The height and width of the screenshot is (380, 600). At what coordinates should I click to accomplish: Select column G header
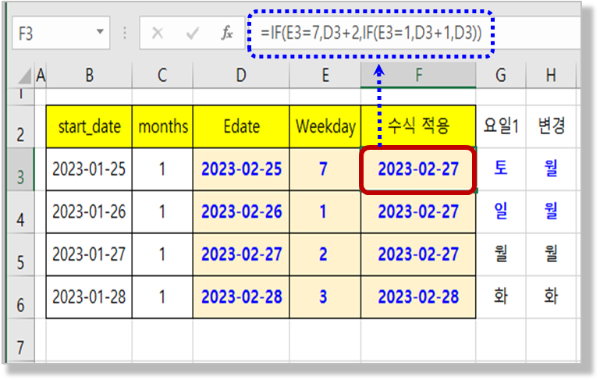[x=501, y=75]
